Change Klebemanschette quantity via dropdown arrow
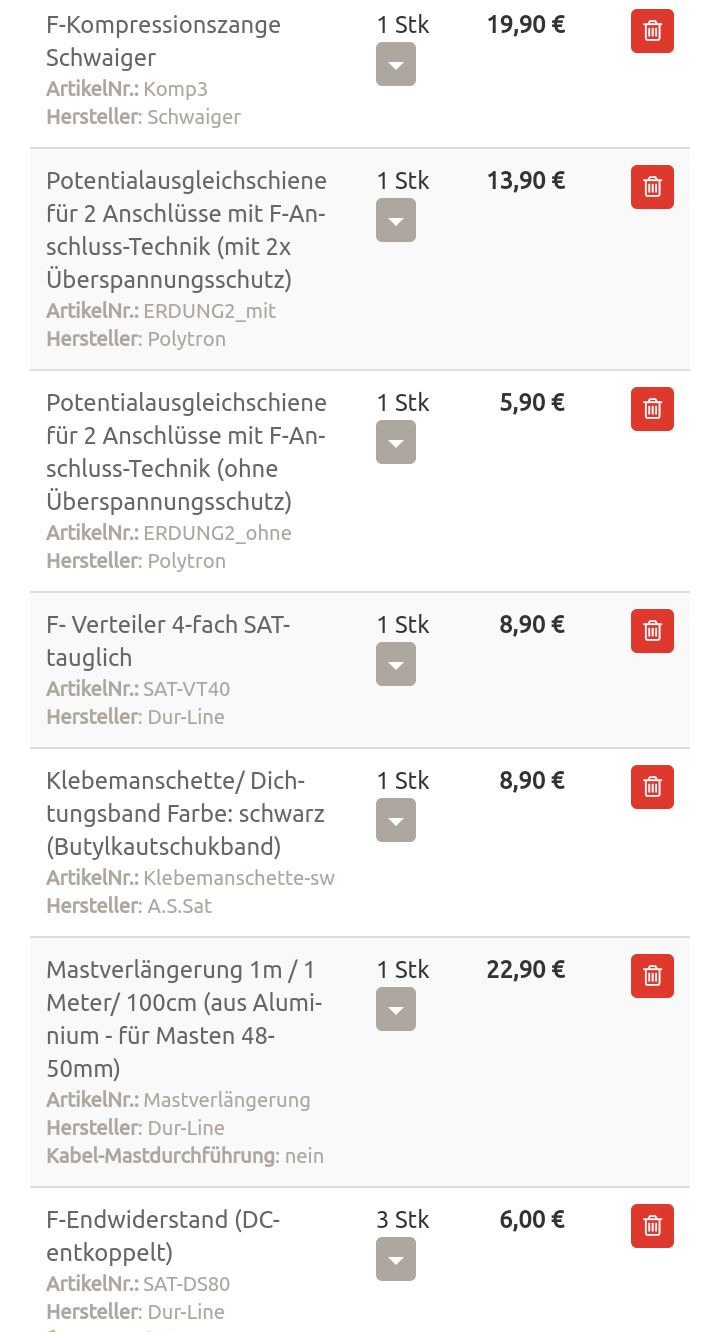The width and height of the screenshot is (720, 1332). 396,821
